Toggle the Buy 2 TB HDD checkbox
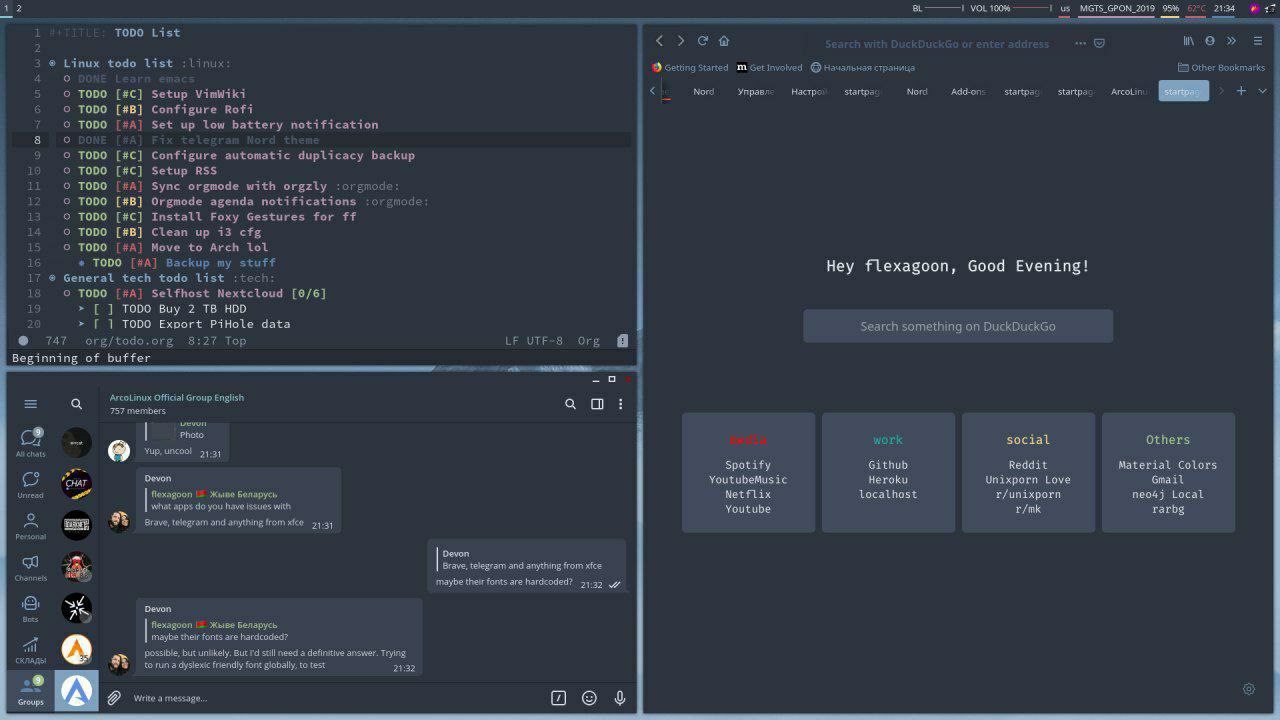 [x=103, y=309]
